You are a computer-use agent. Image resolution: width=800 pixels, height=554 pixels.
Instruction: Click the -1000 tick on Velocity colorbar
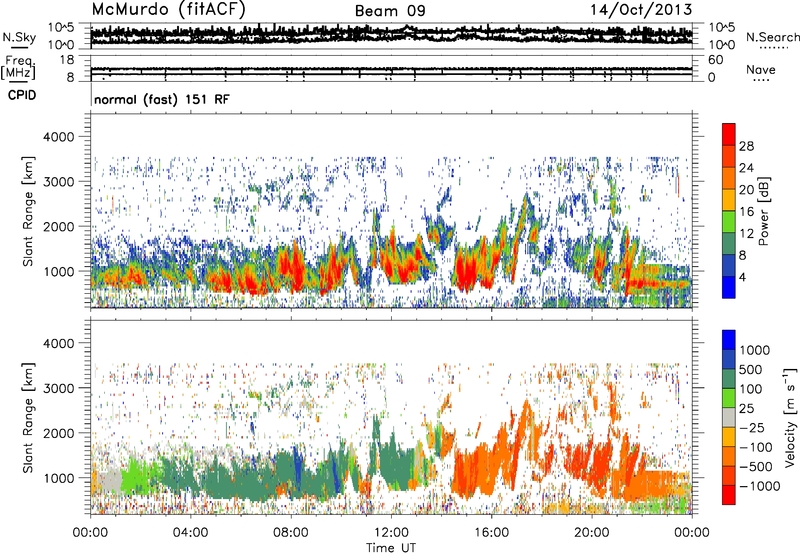point(759,486)
